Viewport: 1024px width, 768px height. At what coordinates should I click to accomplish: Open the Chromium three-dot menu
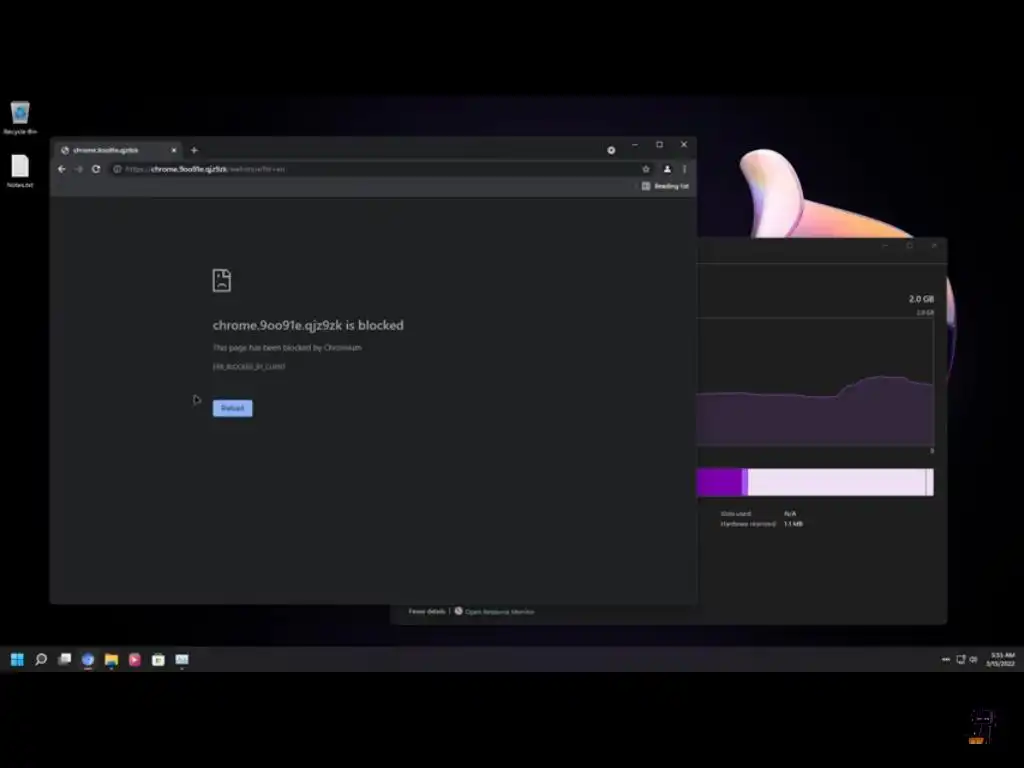tap(684, 169)
